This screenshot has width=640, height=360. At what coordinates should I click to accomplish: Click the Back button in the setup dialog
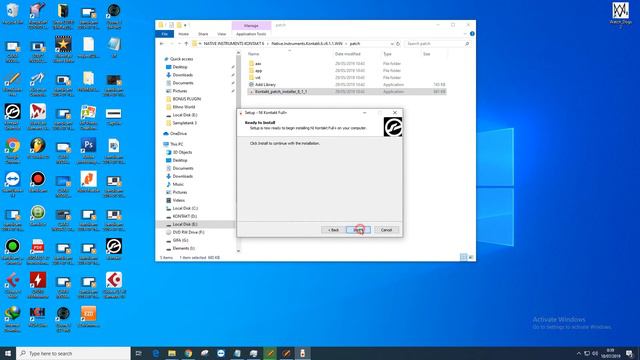coord(333,230)
